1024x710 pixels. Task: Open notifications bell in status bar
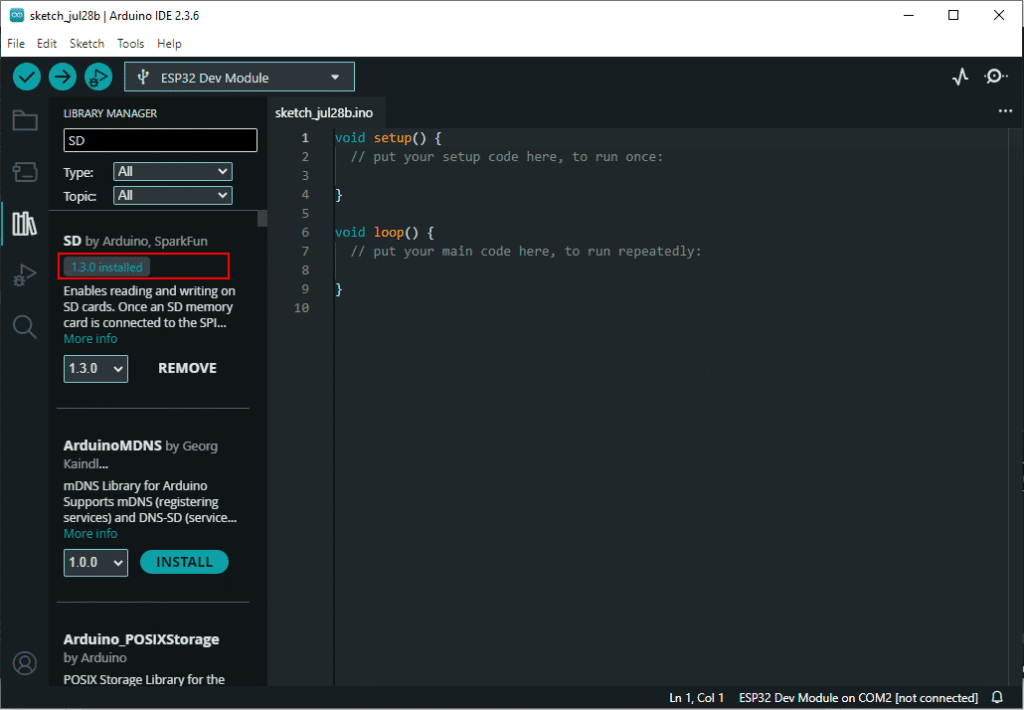coord(997,698)
